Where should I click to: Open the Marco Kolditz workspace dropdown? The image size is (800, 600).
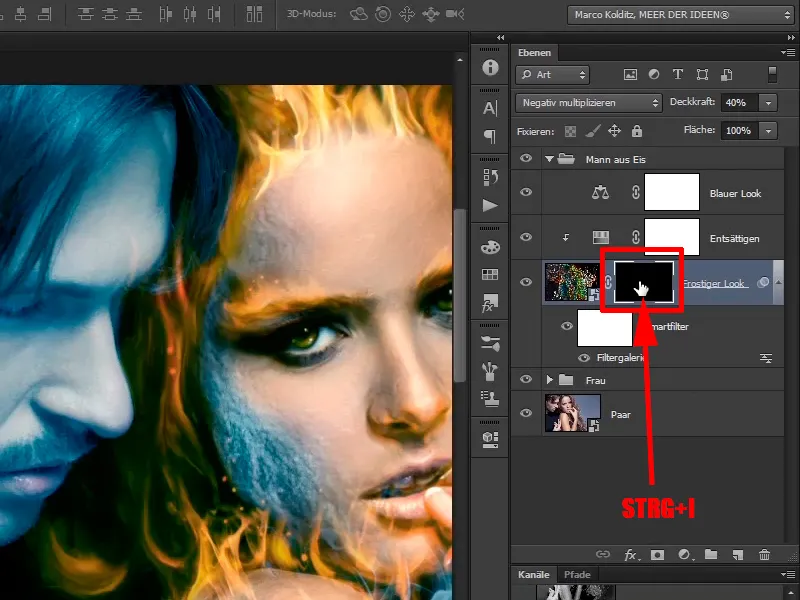(x=681, y=15)
